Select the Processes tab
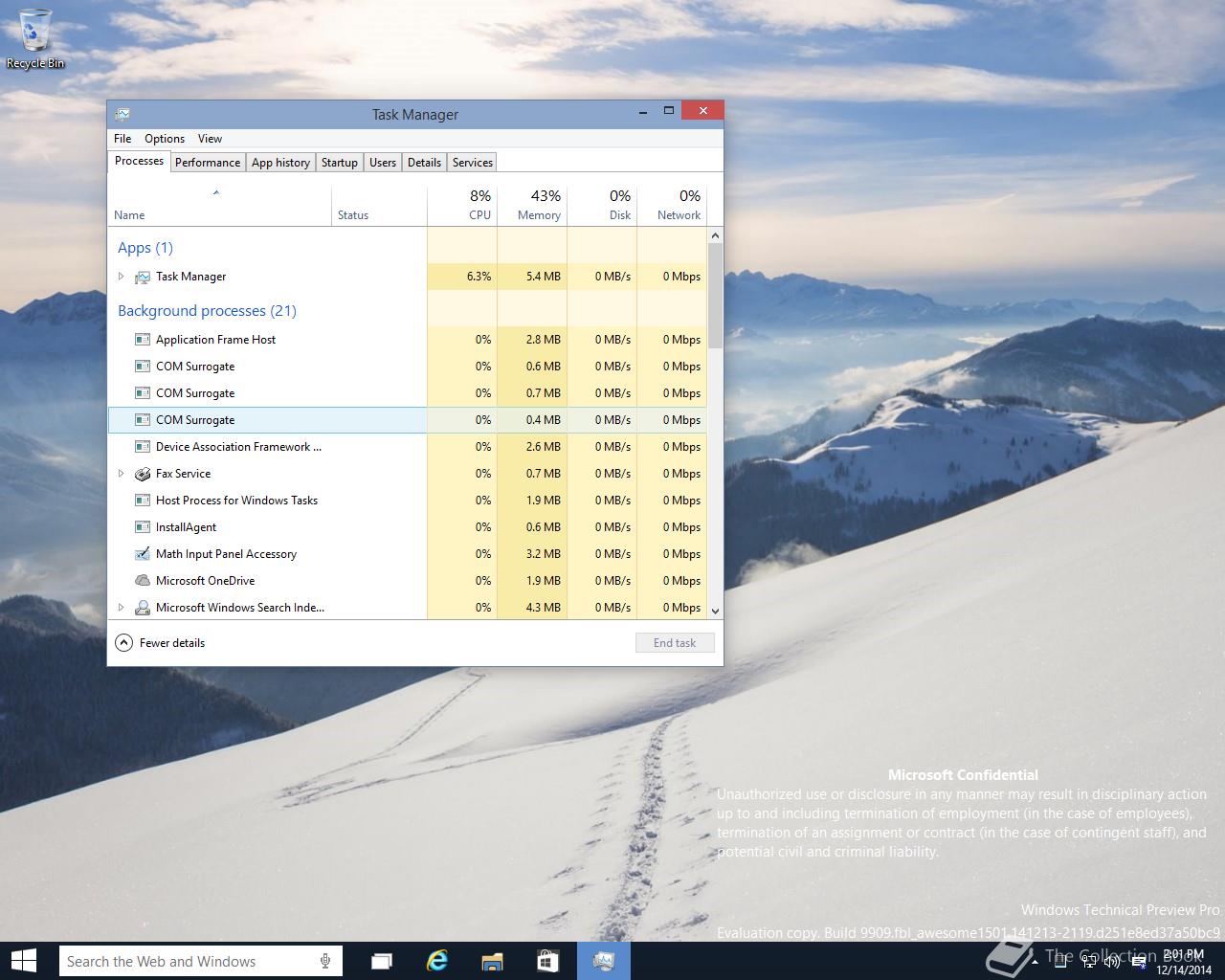The height and width of the screenshot is (980, 1225). point(139,161)
